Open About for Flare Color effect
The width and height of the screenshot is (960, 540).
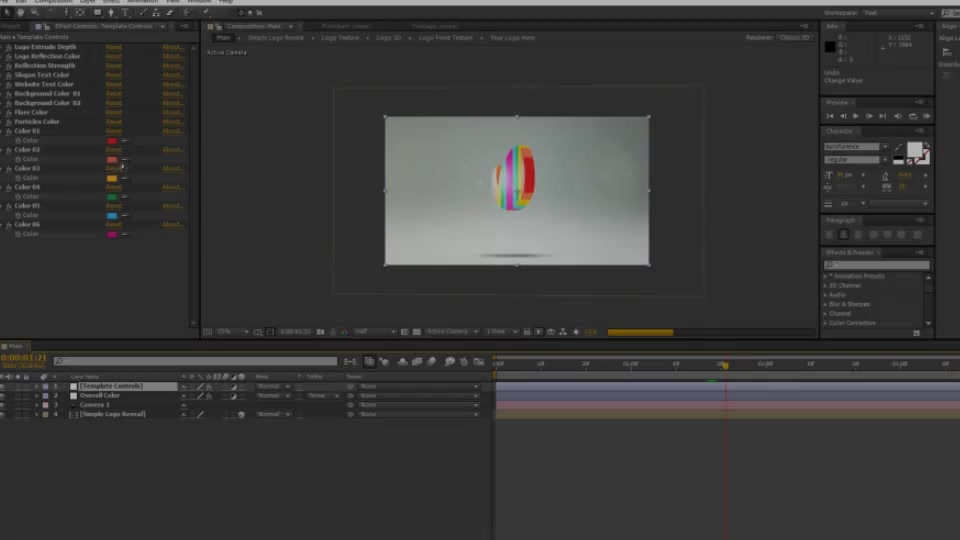point(172,113)
